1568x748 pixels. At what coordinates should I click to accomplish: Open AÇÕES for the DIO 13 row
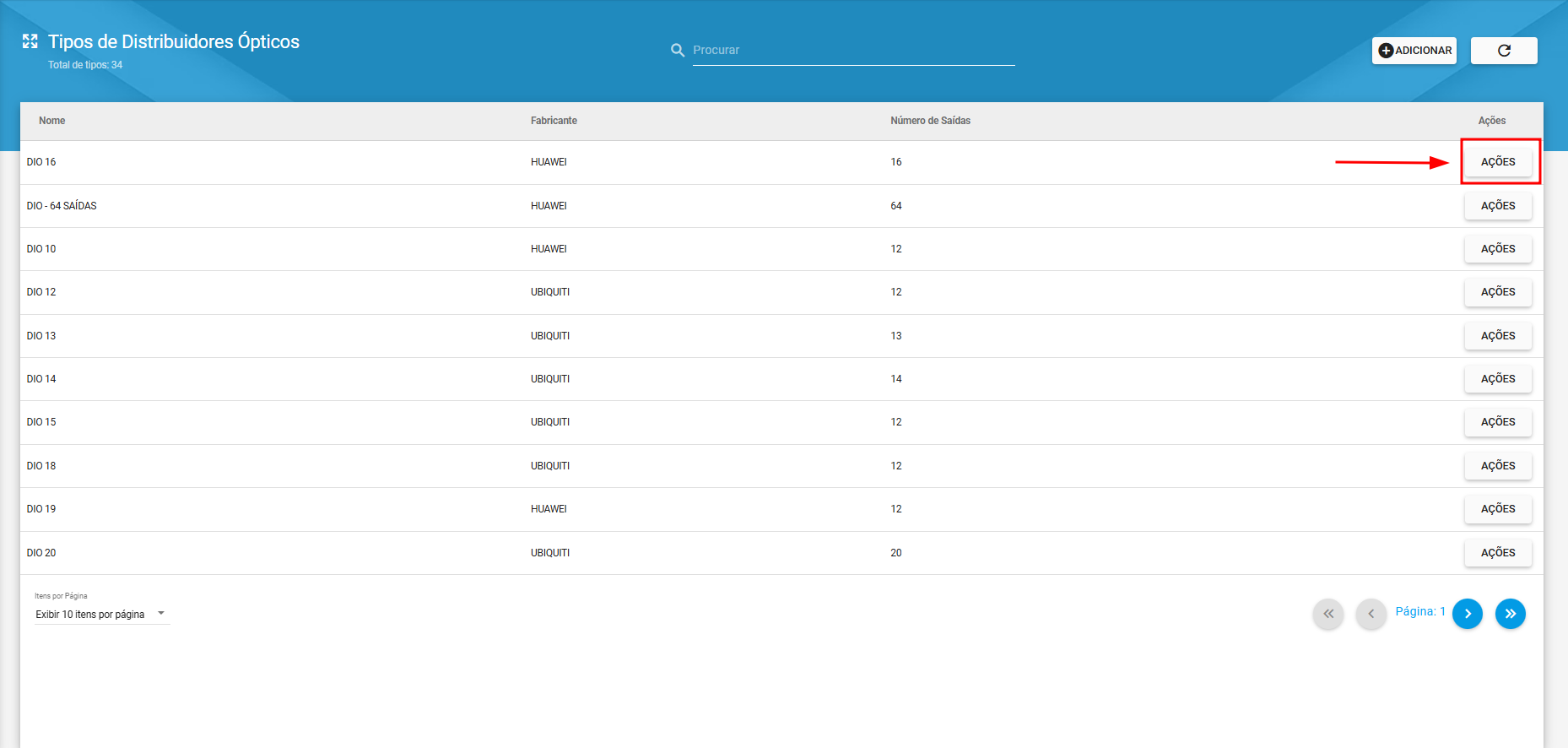coord(1498,336)
